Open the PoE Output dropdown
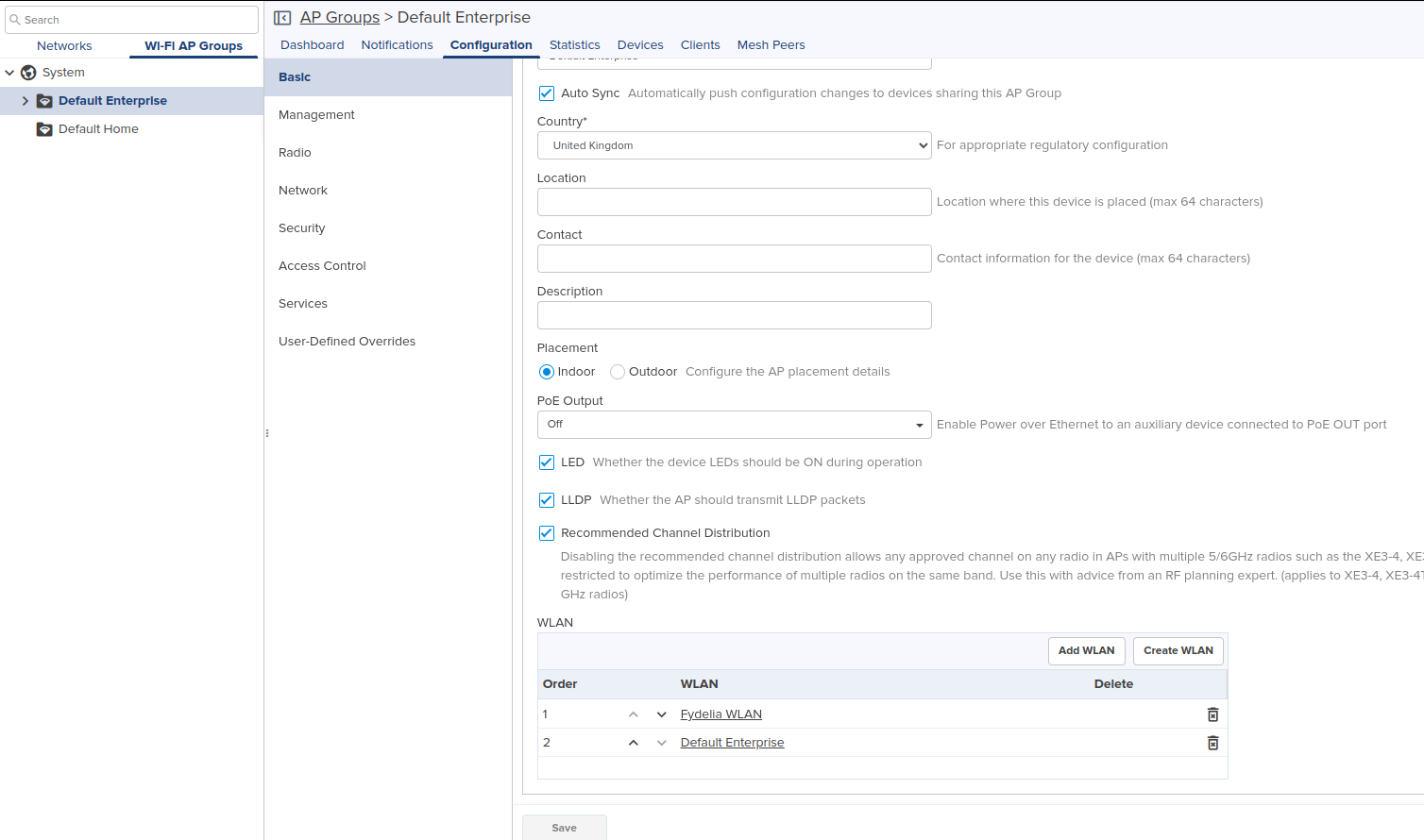1424x840 pixels. 734,425
